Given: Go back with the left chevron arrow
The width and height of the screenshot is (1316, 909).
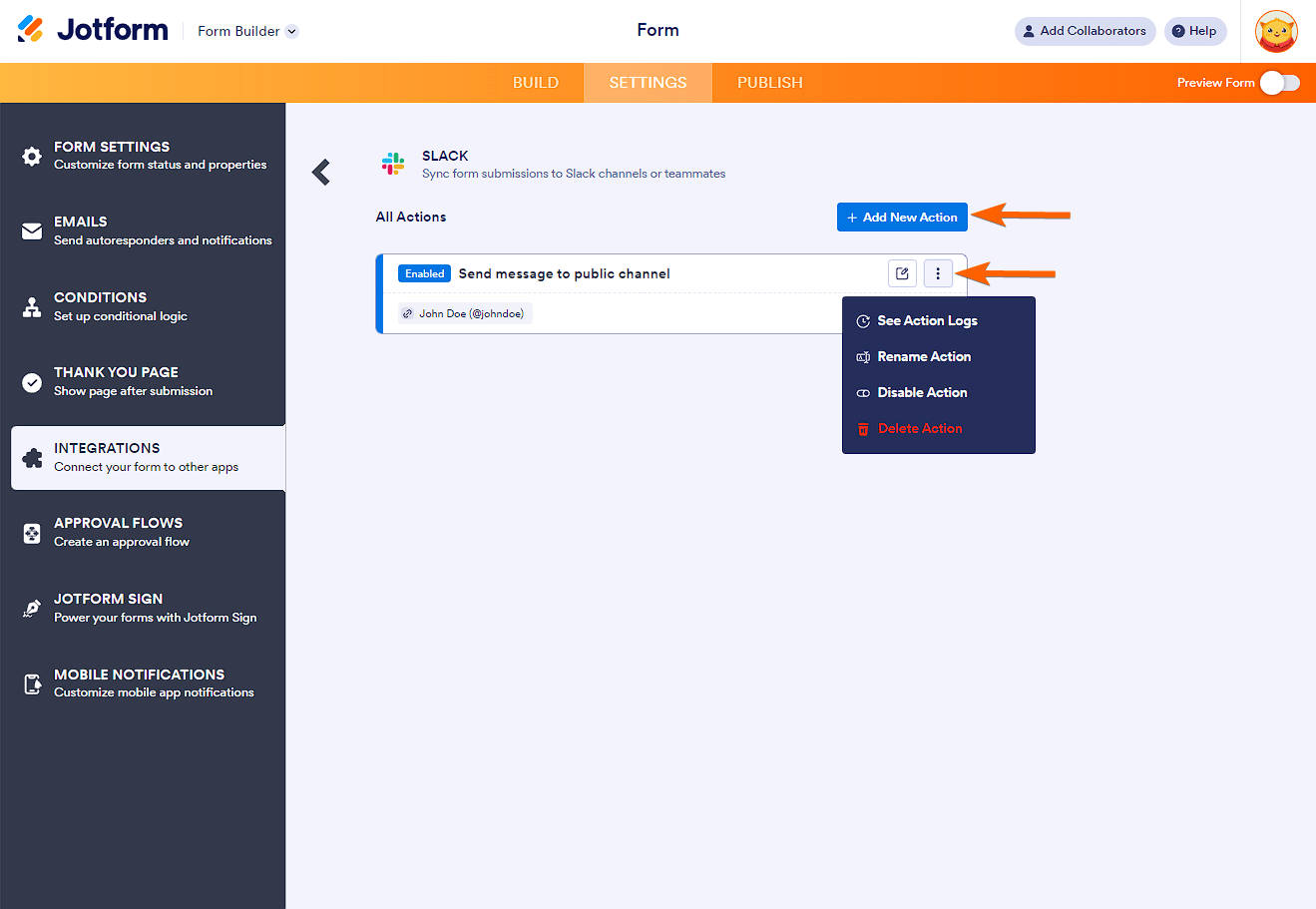Looking at the screenshot, I should coord(321,173).
